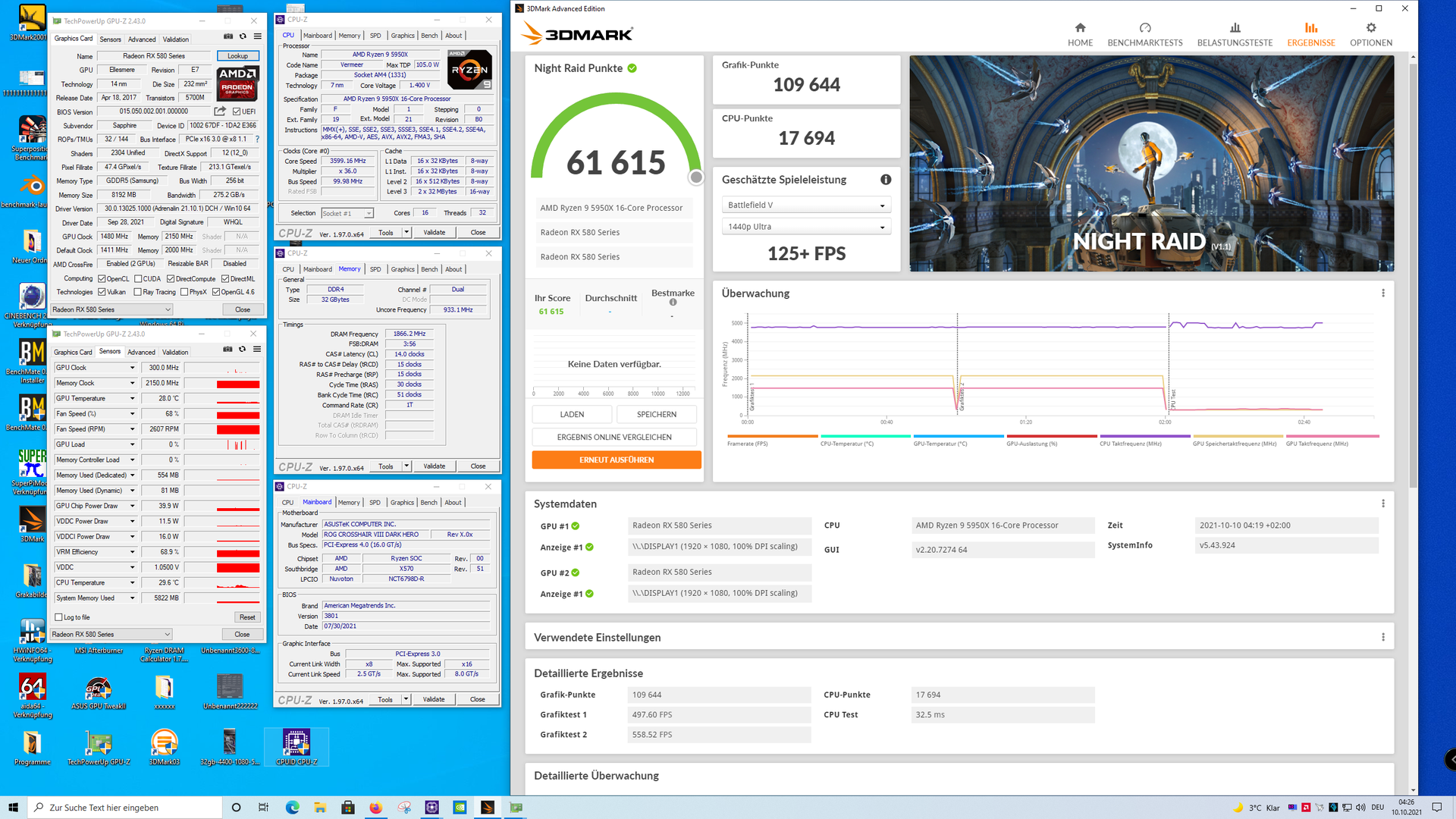The height and width of the screenshot is (819, 1456).
Task: Open GPU-Z hamburger menu in top window
Action: 257,36
